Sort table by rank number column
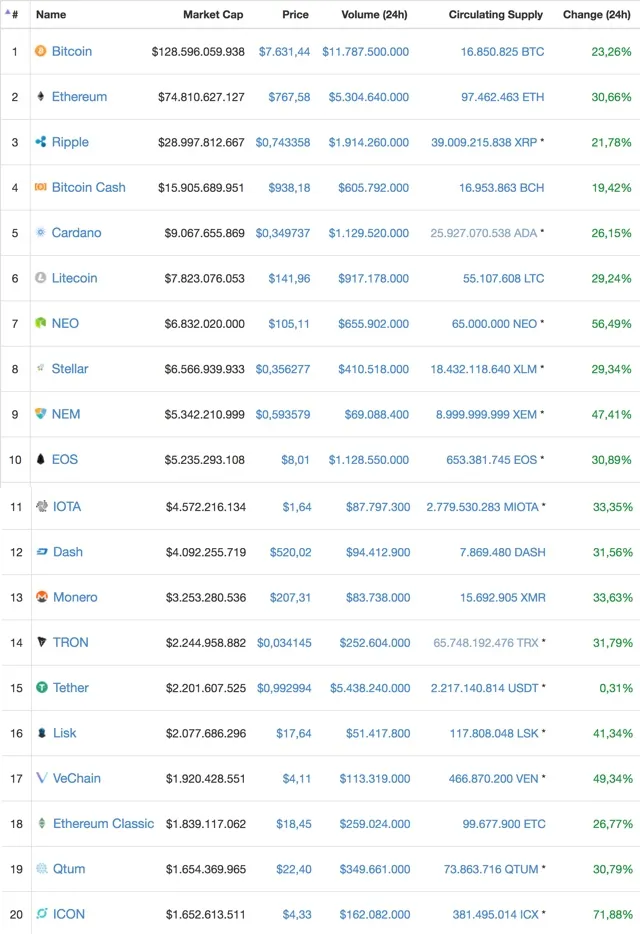The image size is (640, 934). (x=13, y=14)
